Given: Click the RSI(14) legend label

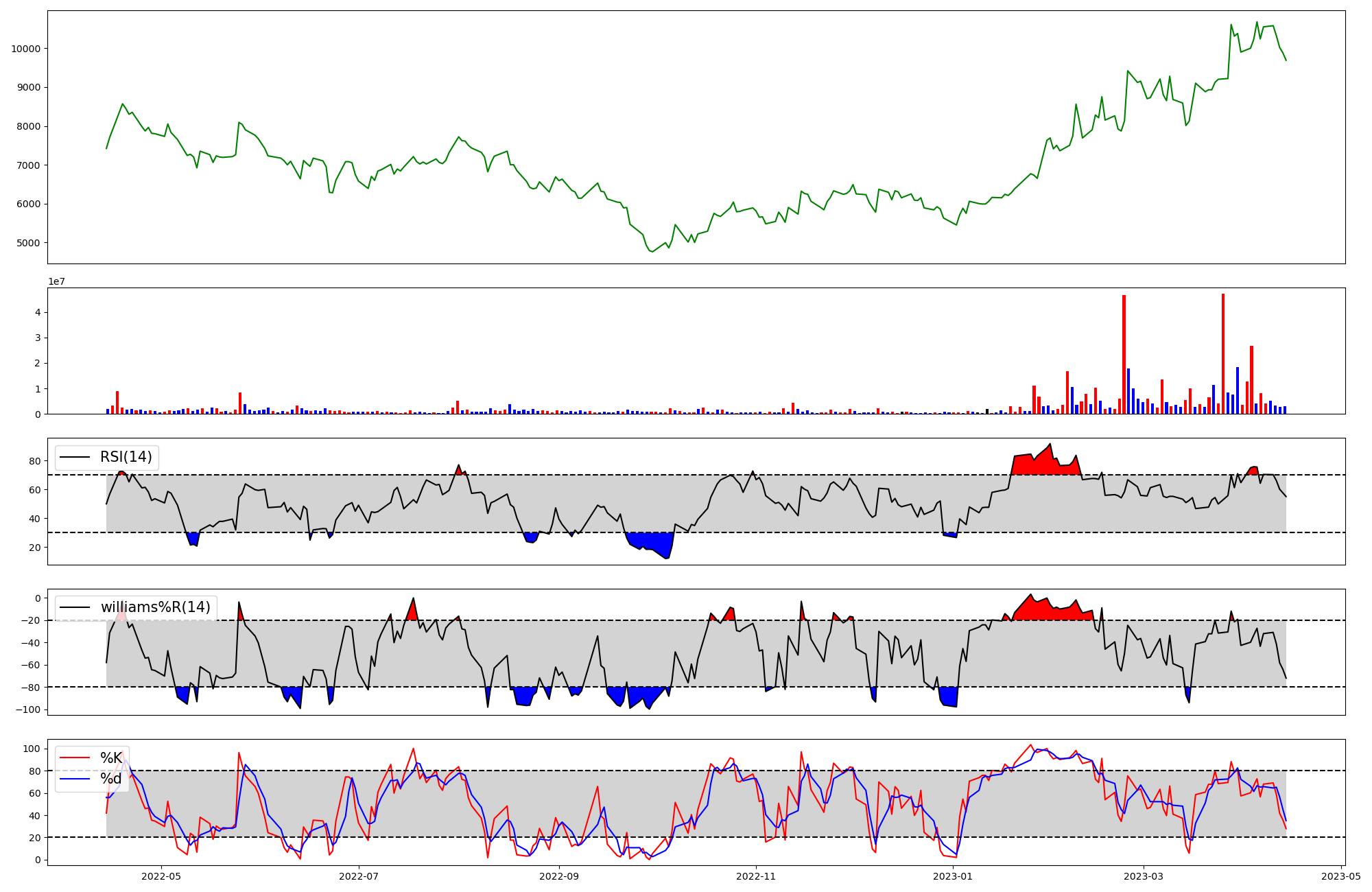Looking at the screenshot, I should point(126,457).
